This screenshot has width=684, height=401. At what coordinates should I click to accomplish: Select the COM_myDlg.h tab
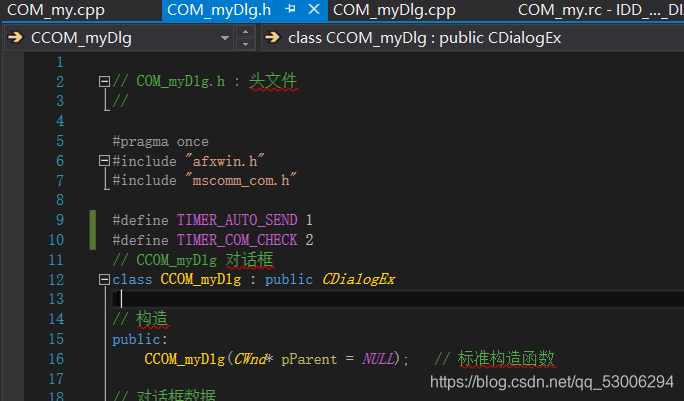click(x=219, y=10)
